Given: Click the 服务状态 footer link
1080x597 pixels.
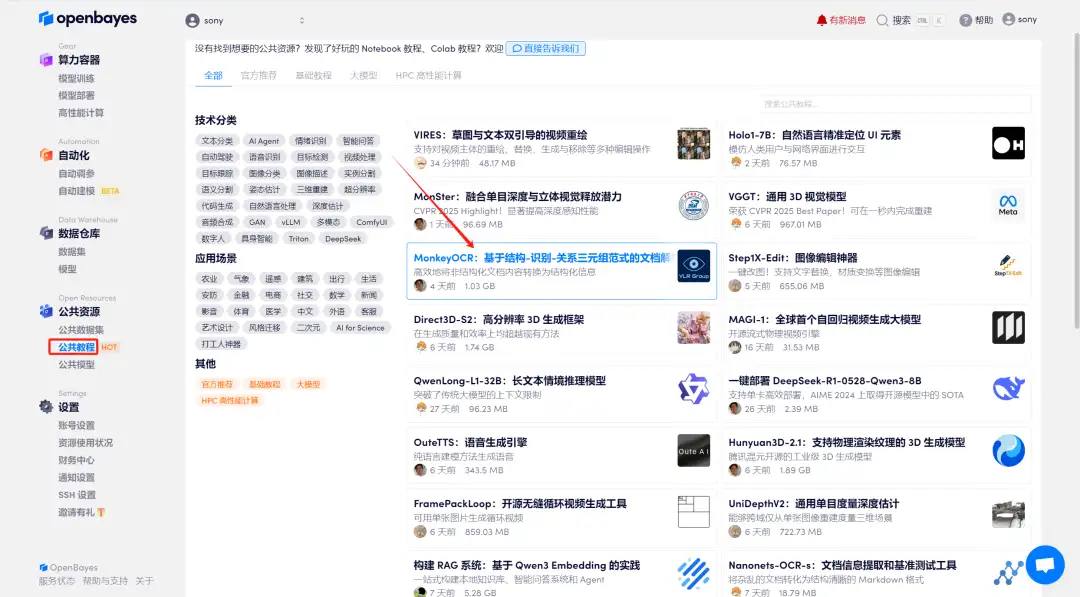Looking at the screenshot, I should coord(56,581).
